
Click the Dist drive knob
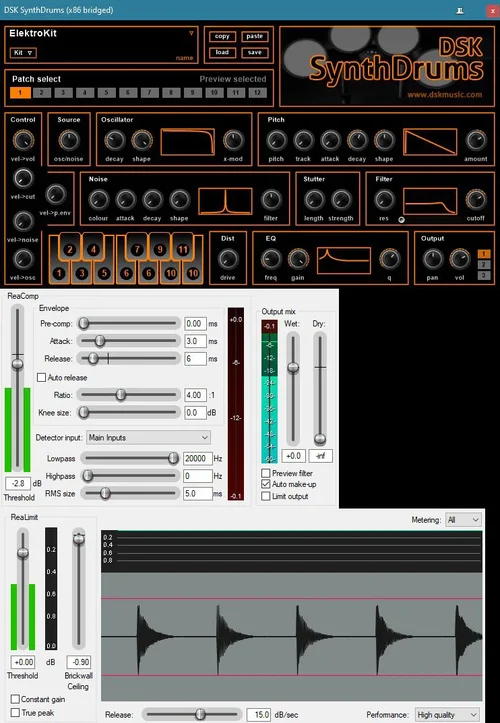click(227, 259)
